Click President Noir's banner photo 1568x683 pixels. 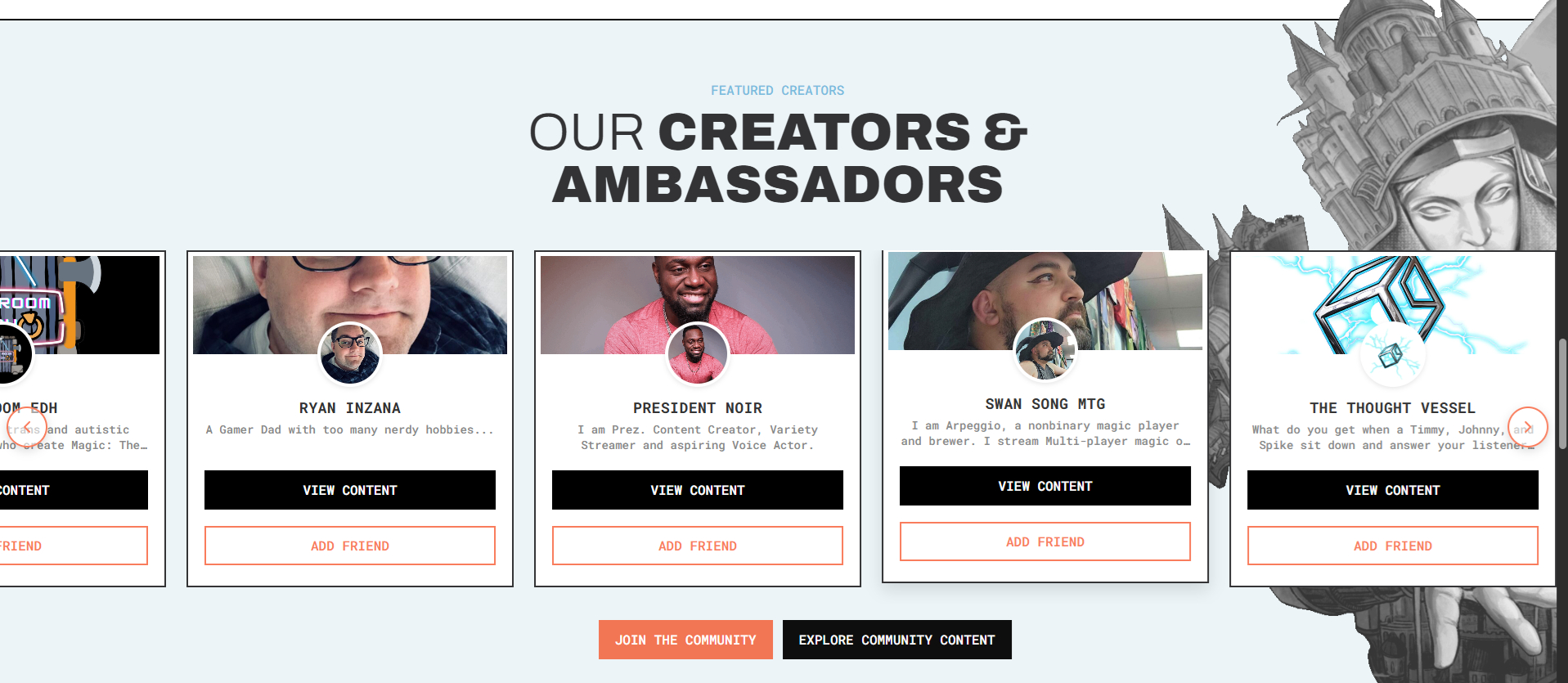698,304
